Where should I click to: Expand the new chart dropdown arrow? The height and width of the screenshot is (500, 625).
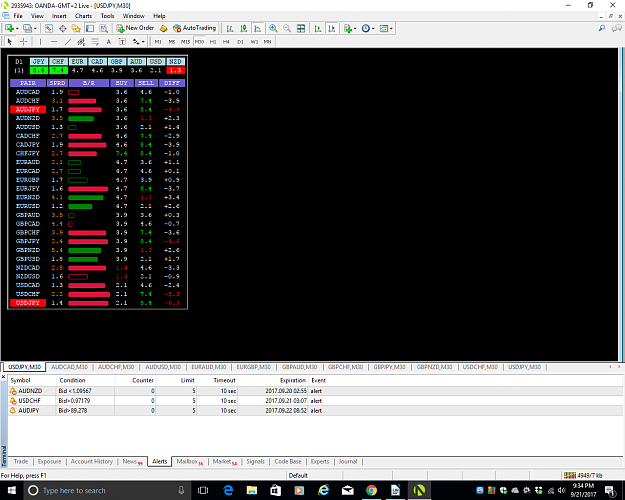[x=17, y=29]
